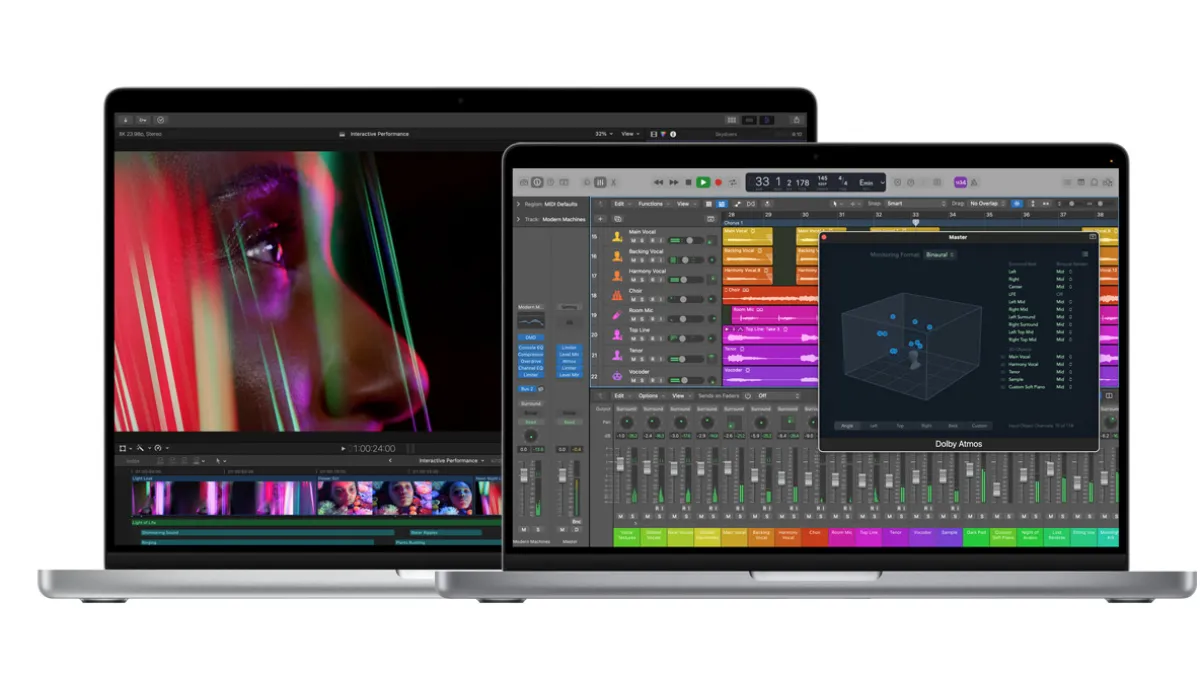Open the Final Cut zoom percentage dropdown
Image resolution: width=1200 pixels, height=675 pixels.
point(603,133)
